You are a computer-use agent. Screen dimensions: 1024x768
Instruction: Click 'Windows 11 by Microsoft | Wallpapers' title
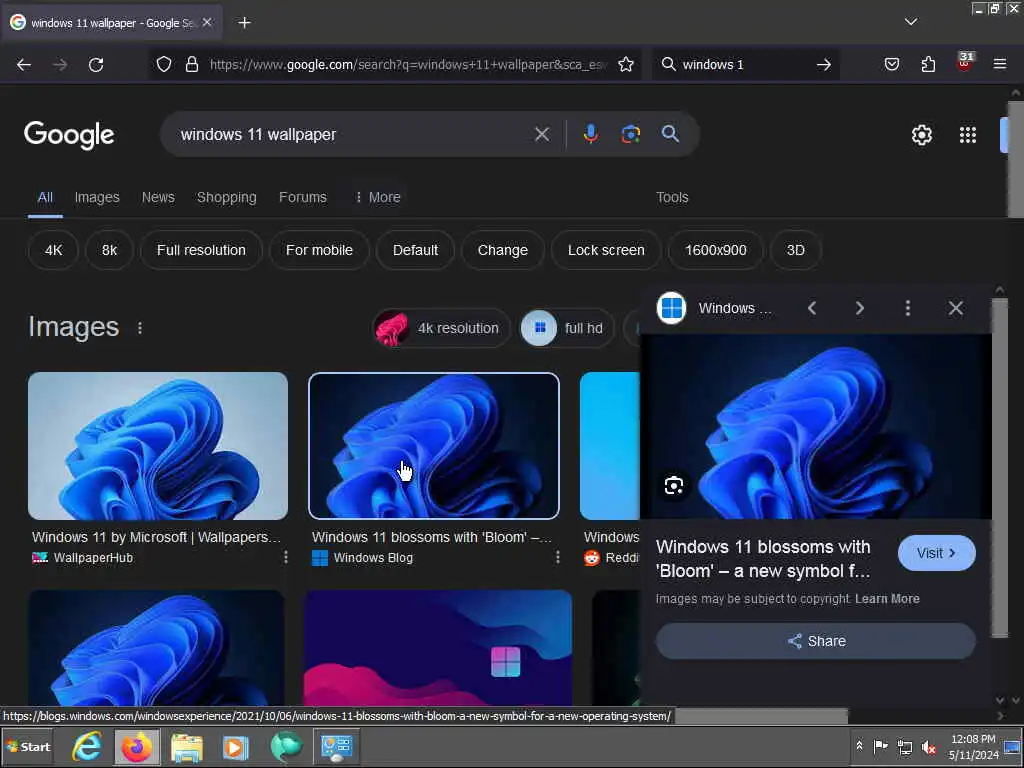point(156,537)
